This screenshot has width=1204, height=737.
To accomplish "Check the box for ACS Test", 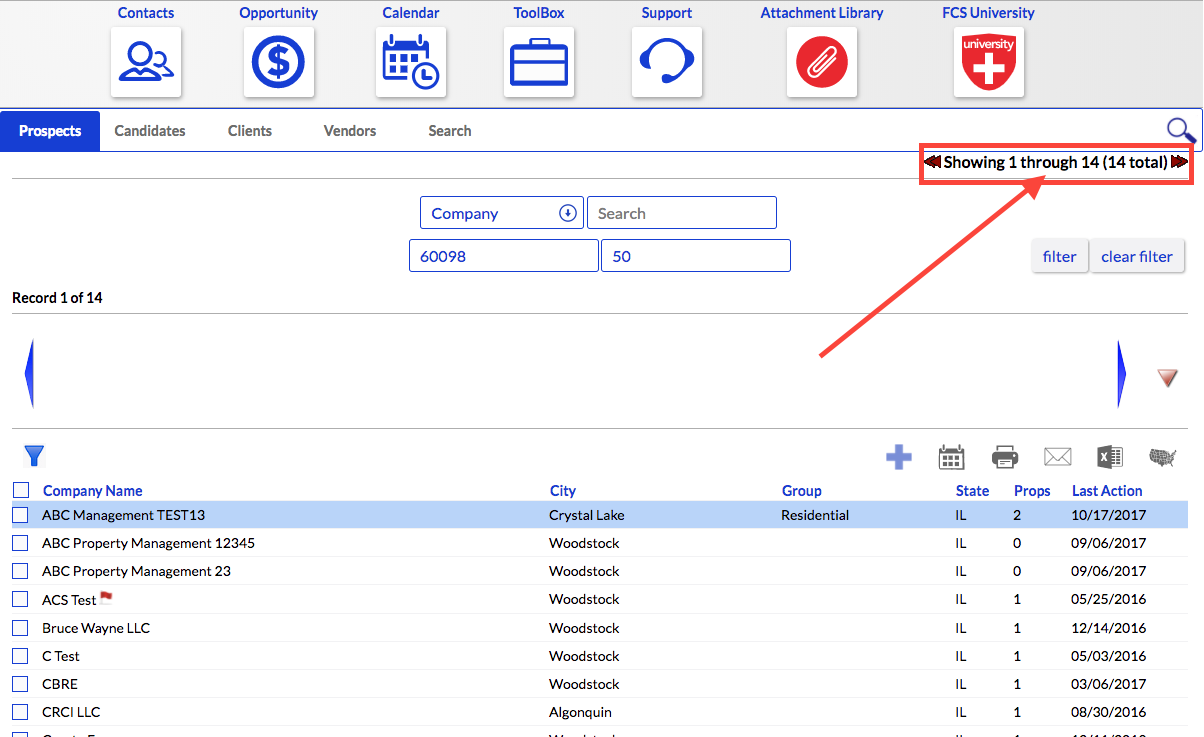I will [21, 599].
